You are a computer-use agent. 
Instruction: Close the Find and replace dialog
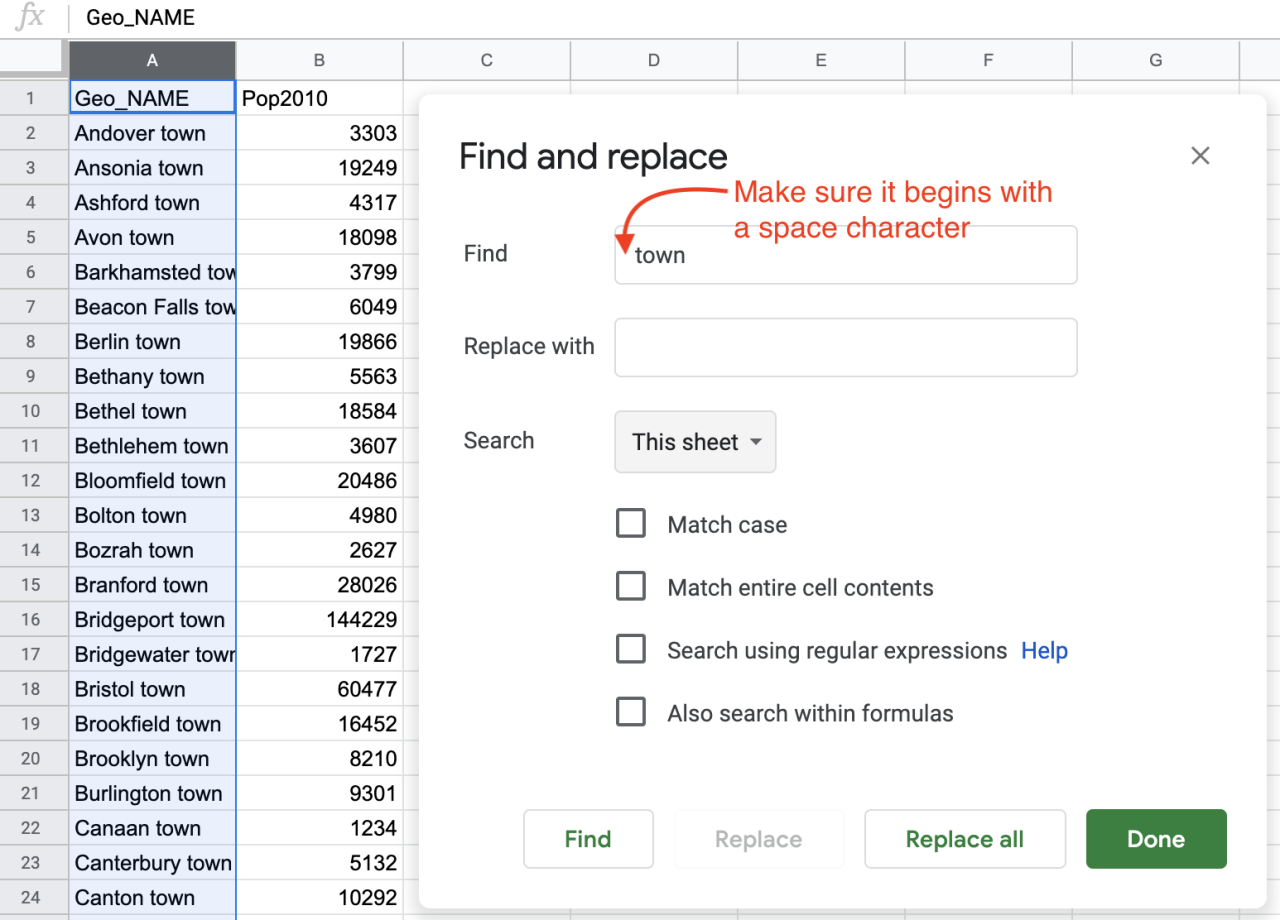(x=1199, y=155)
